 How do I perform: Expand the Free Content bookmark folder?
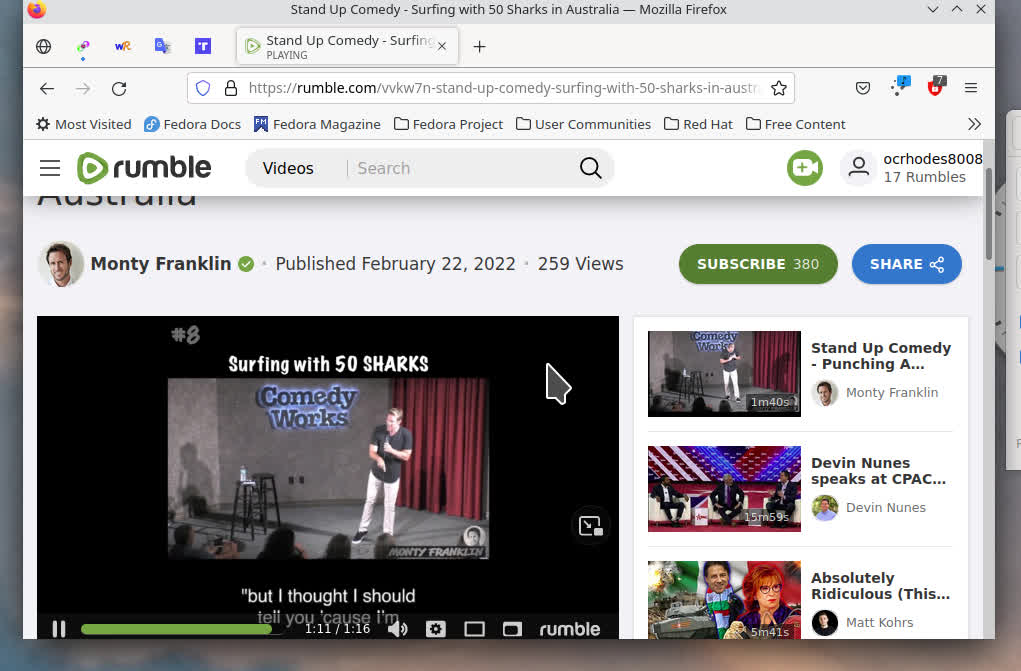[795, 124]
